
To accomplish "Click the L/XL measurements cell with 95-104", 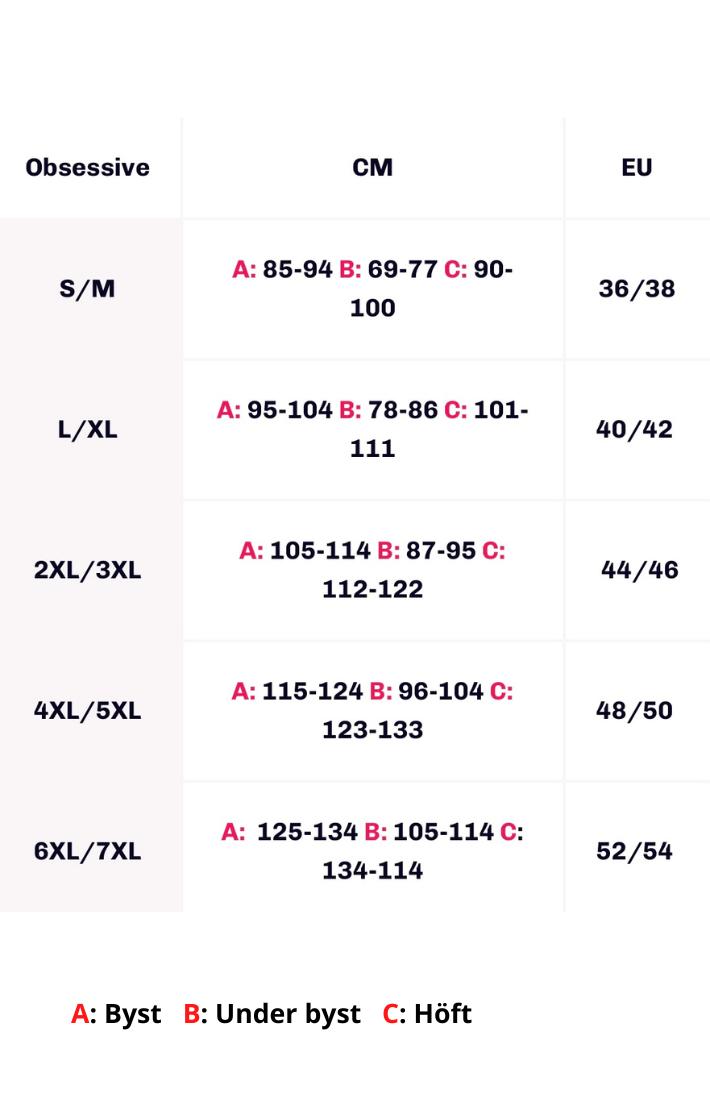I will pos(373,429).
